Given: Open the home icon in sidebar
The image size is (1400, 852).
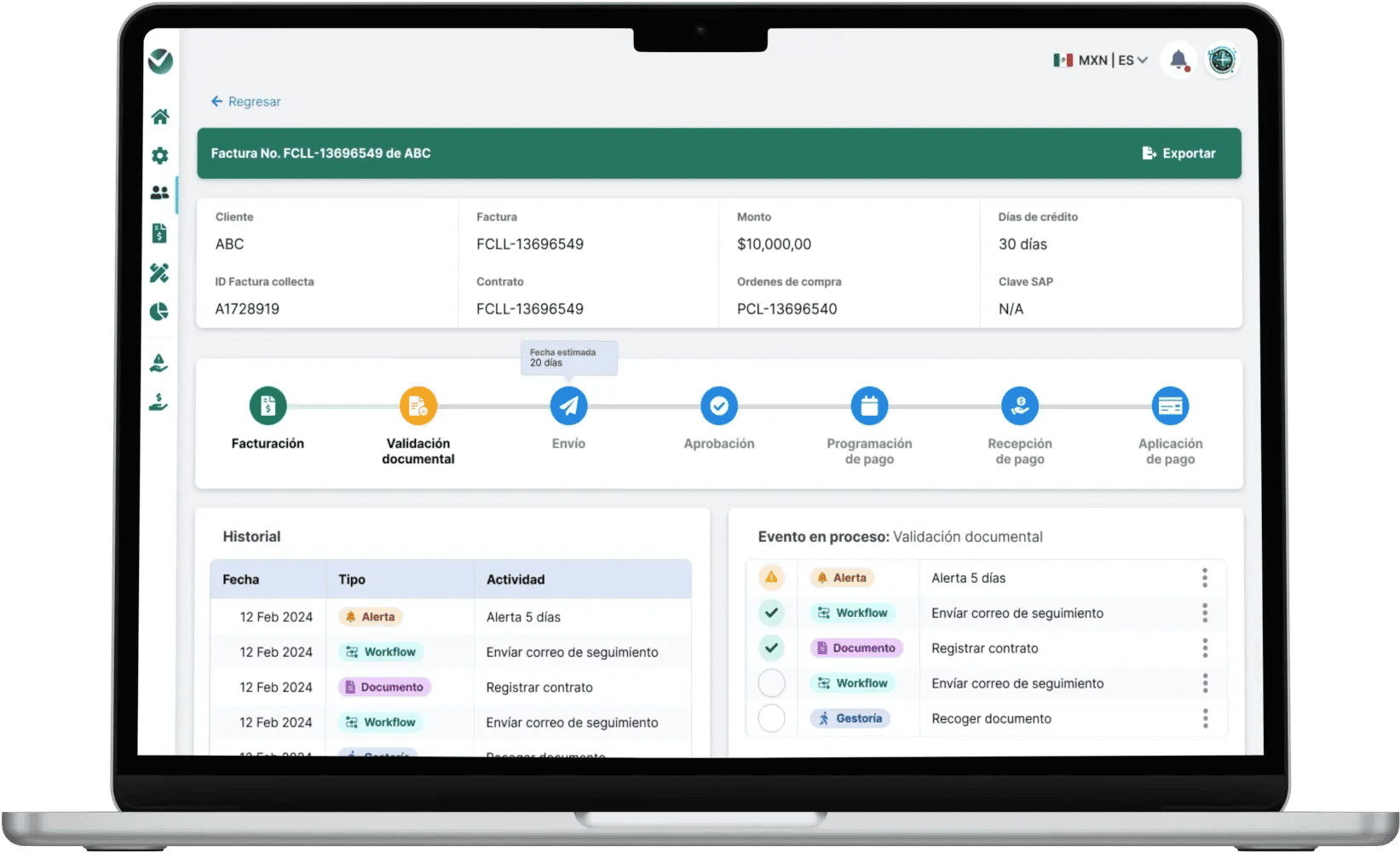Looking at the screenshot, I should point(160,117).
